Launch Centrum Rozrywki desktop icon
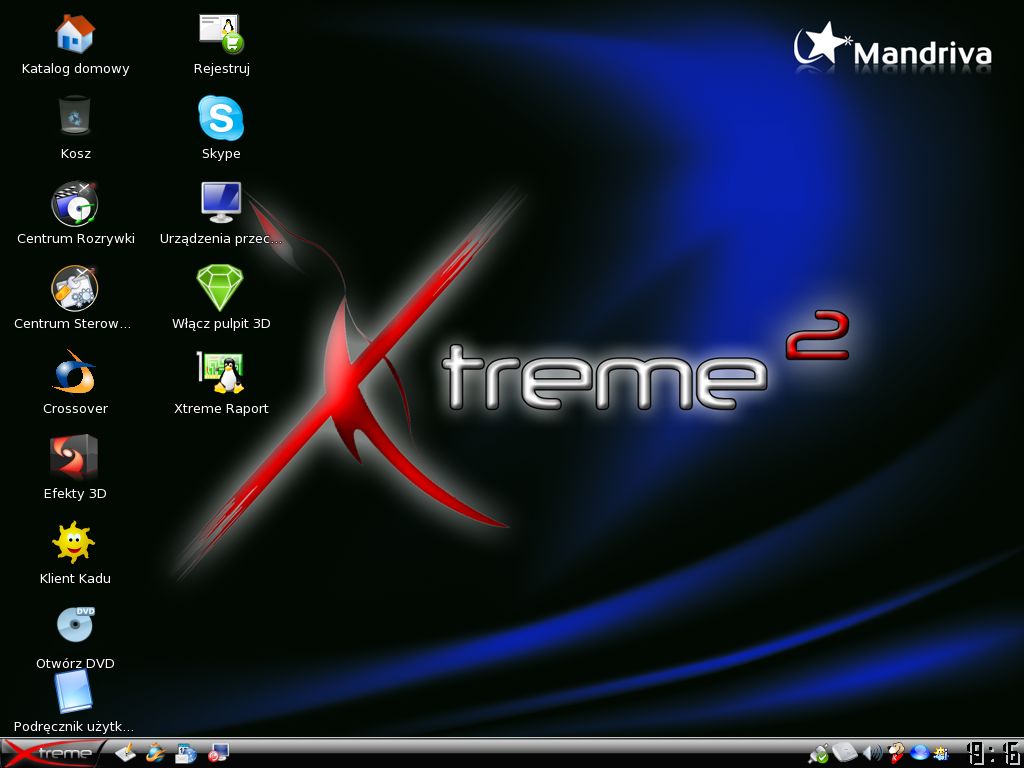Viewport: 1024px width, 768px height. pos(74,204)
